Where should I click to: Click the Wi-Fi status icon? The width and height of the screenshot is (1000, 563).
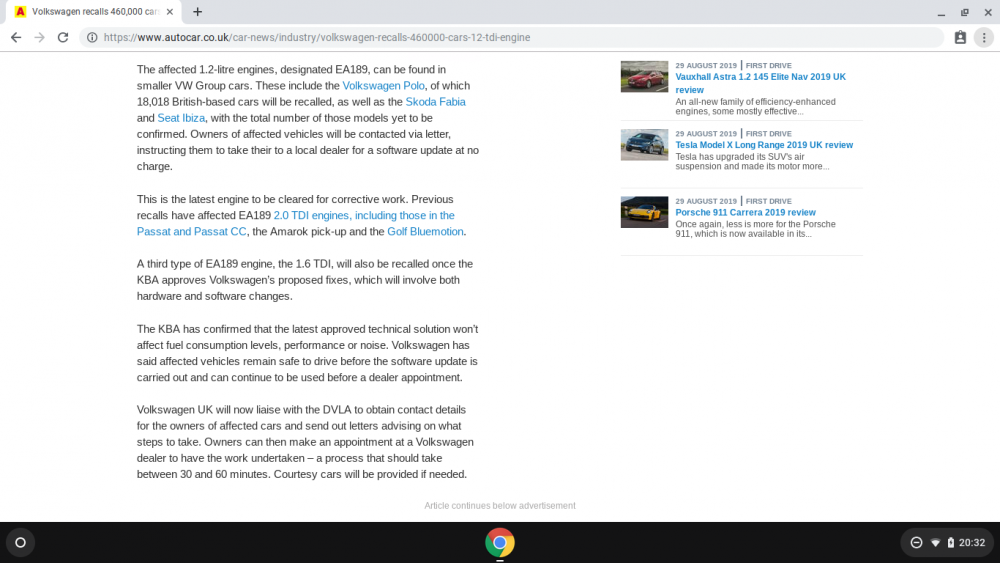936,543
